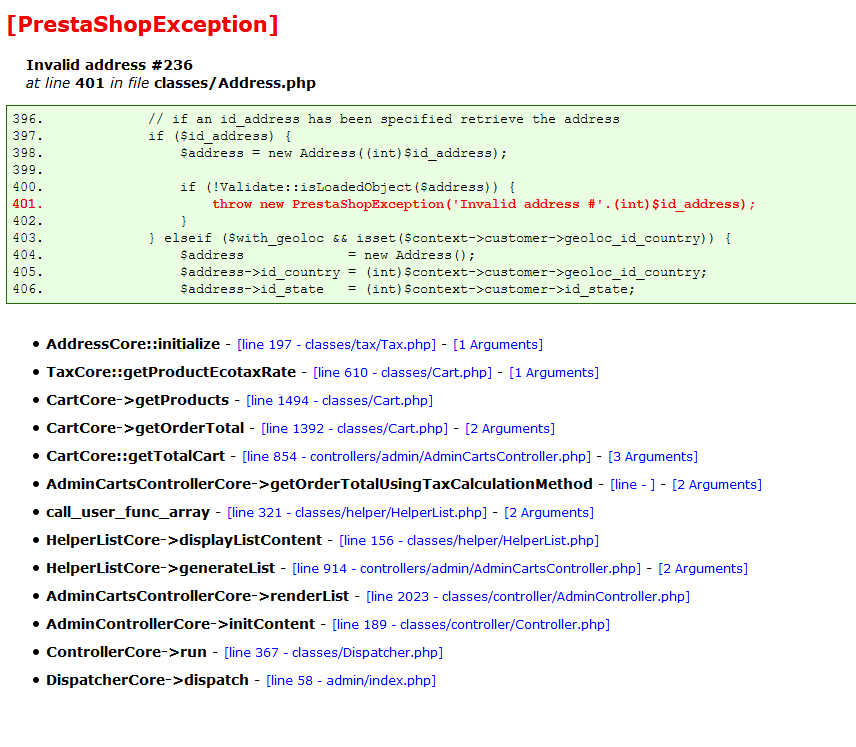Open the line 189 Controller.php link
856x747 pixels.
pyautogui.click(x=471, y=625)
